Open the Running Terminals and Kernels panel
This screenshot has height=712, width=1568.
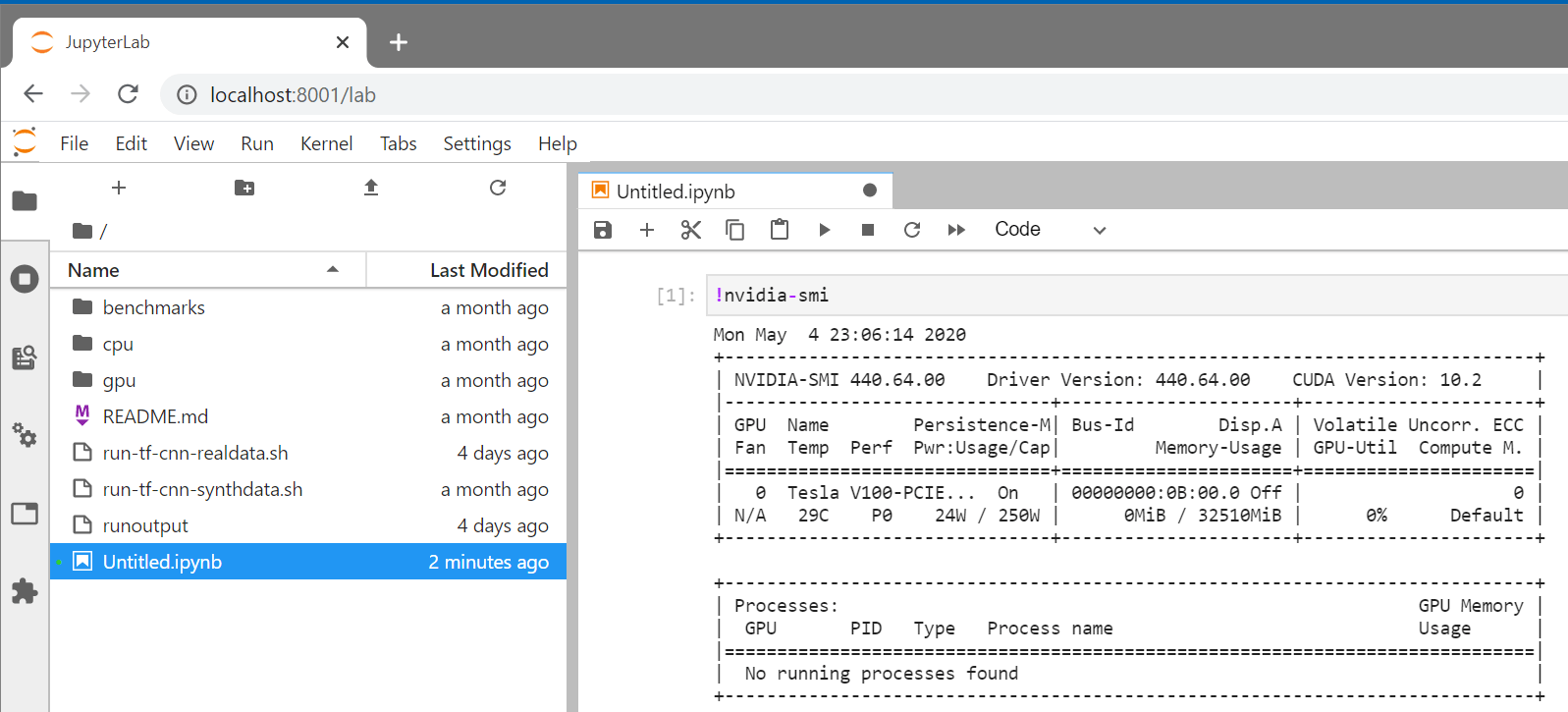[x=25, y=279]
